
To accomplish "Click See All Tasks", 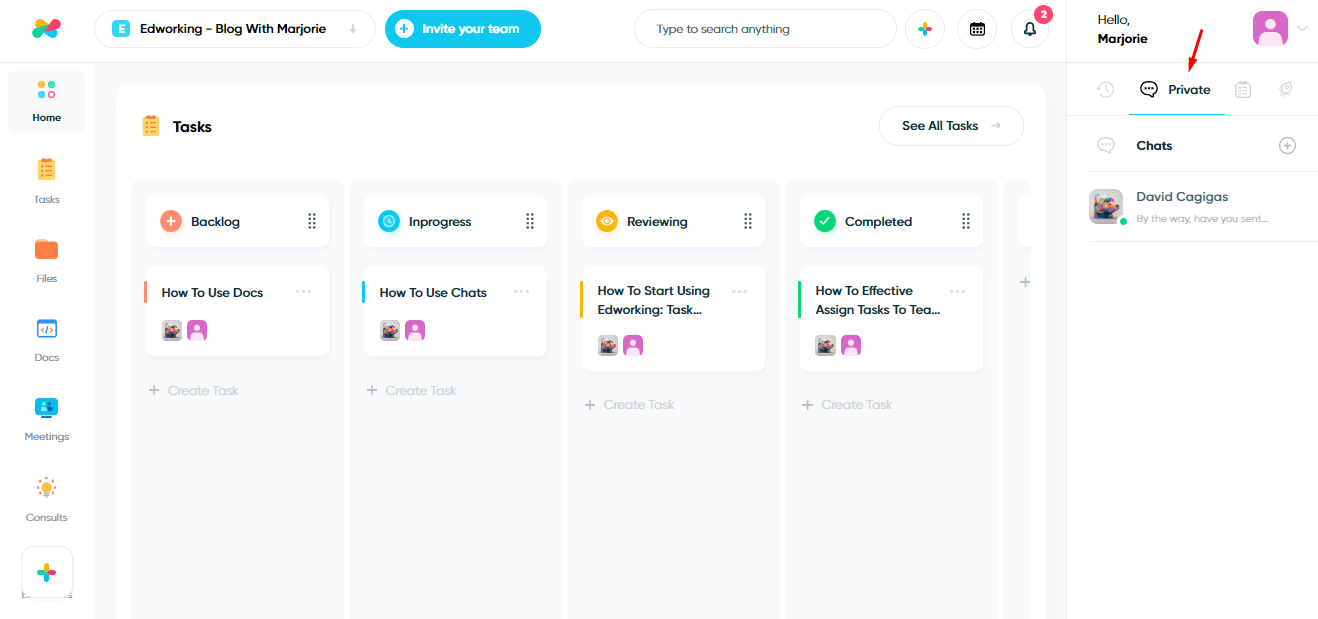I will (951, 126).
